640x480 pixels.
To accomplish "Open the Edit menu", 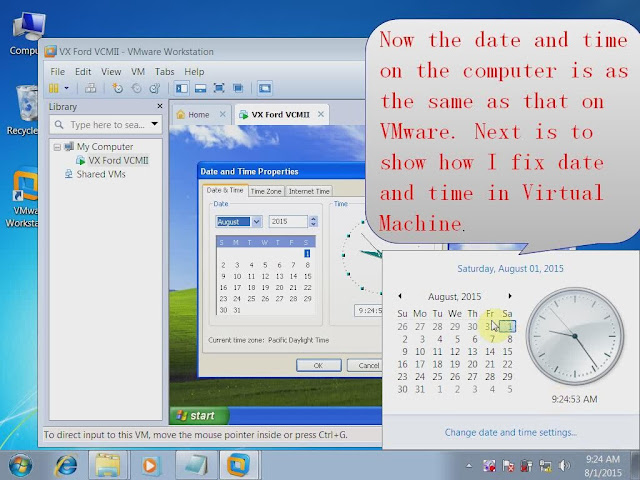I will click(83, 72).
